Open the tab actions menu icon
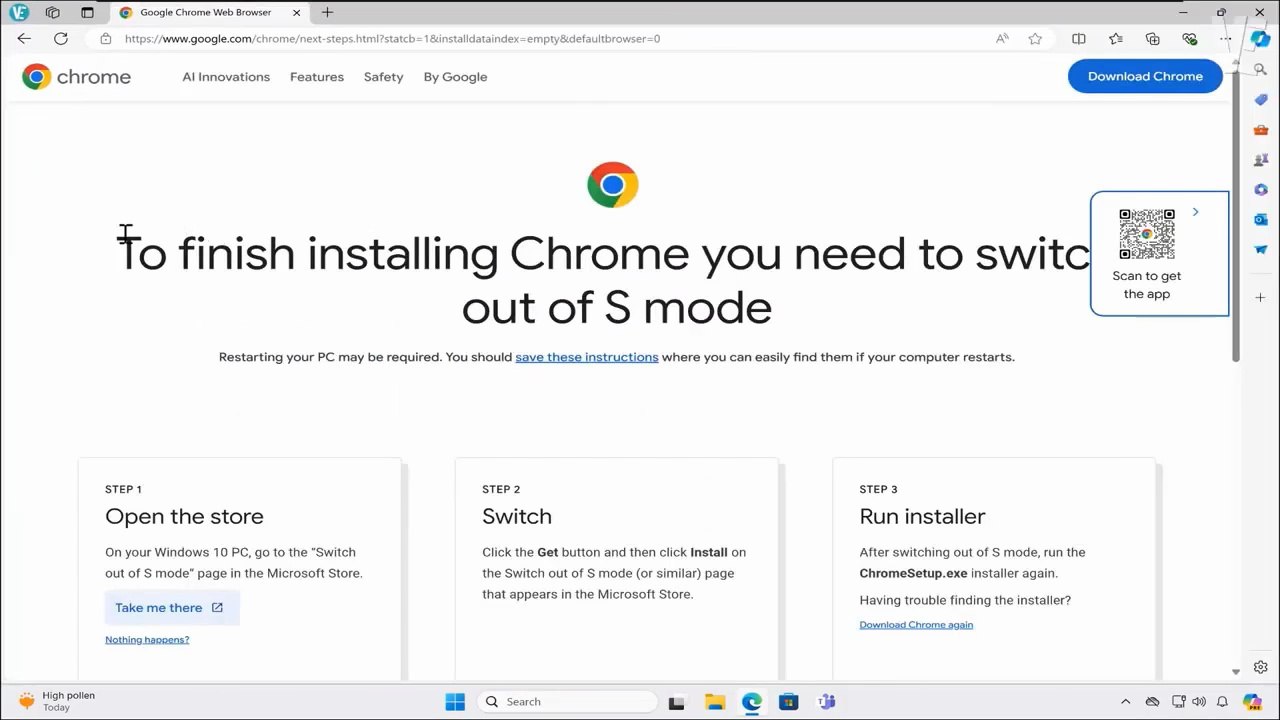This screenshot has height=720, width=1280. [87, 13]
